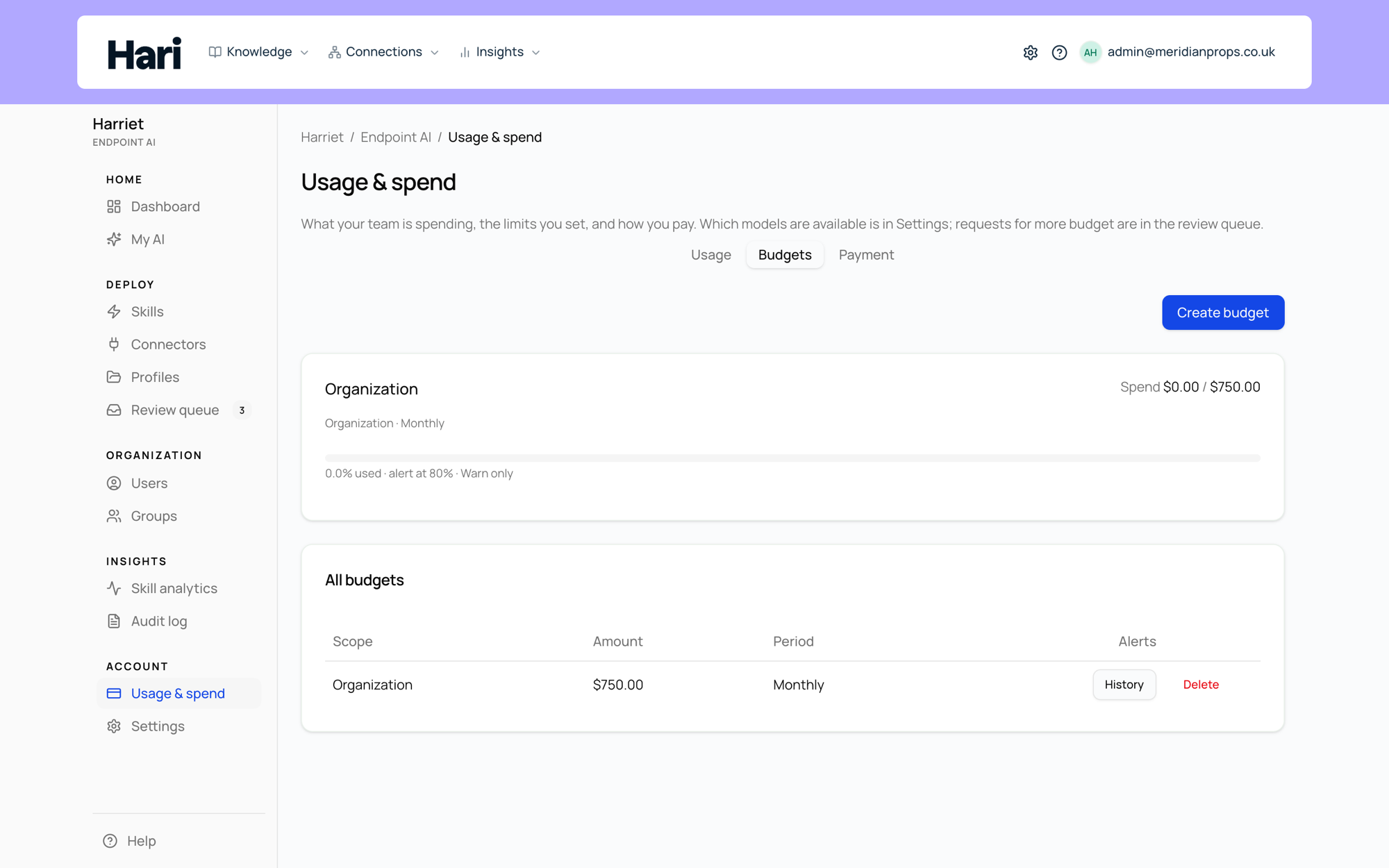The width and height of the screenshot is (1389, 868).
Task: Click Review queue badge showing 3
Action: pos(242,410)
